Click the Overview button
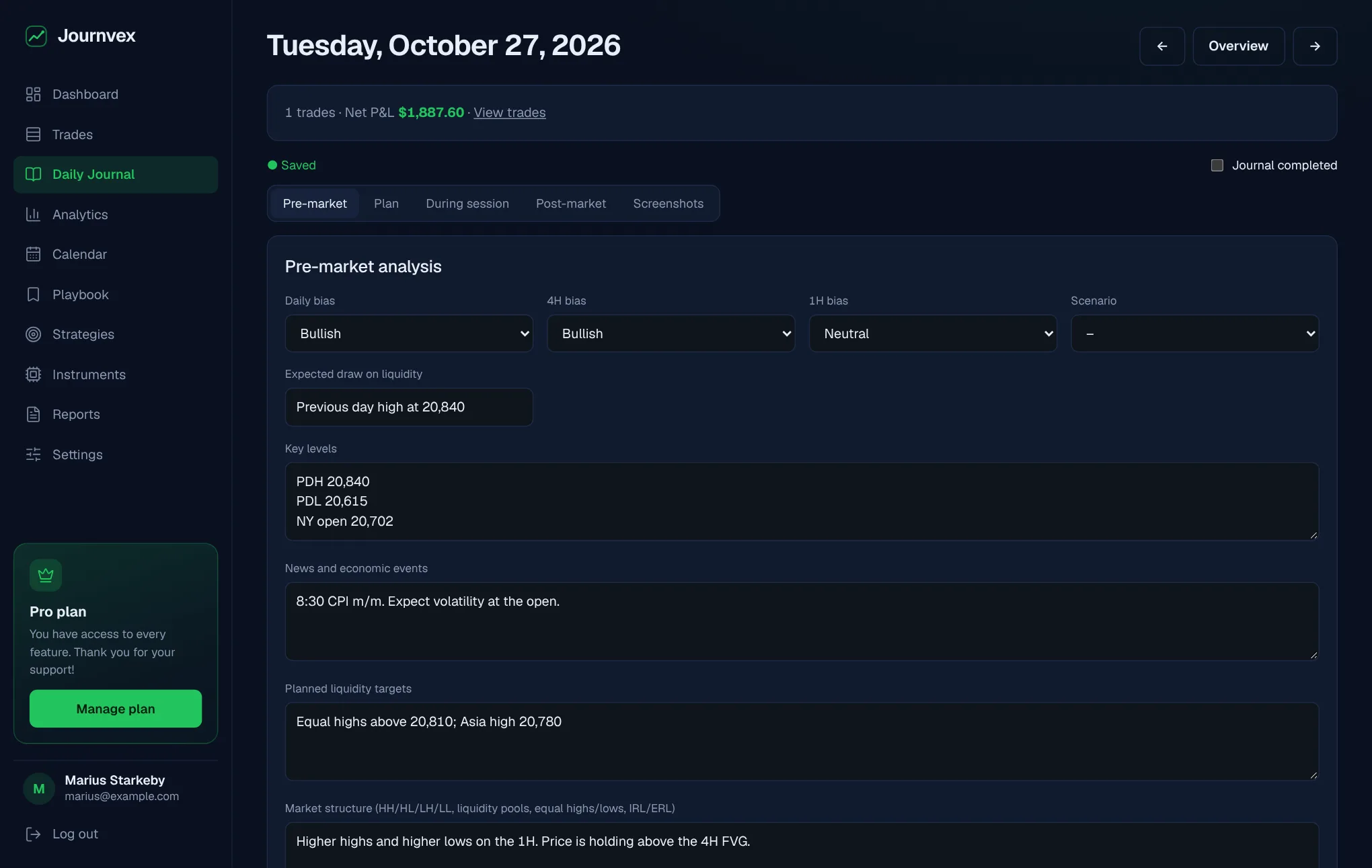Screen dimensions: 1372x868 [1238, 46]
